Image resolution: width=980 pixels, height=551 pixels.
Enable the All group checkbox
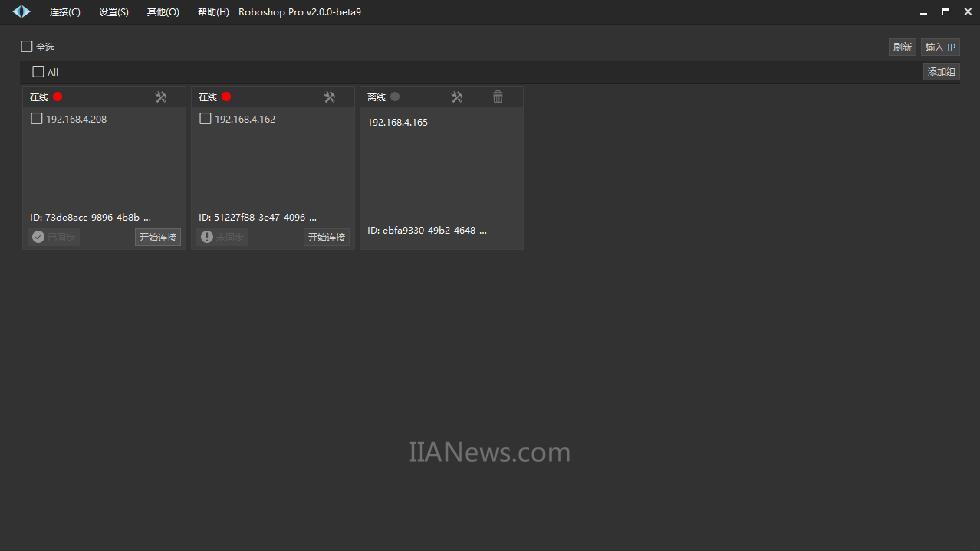point(38,72)
